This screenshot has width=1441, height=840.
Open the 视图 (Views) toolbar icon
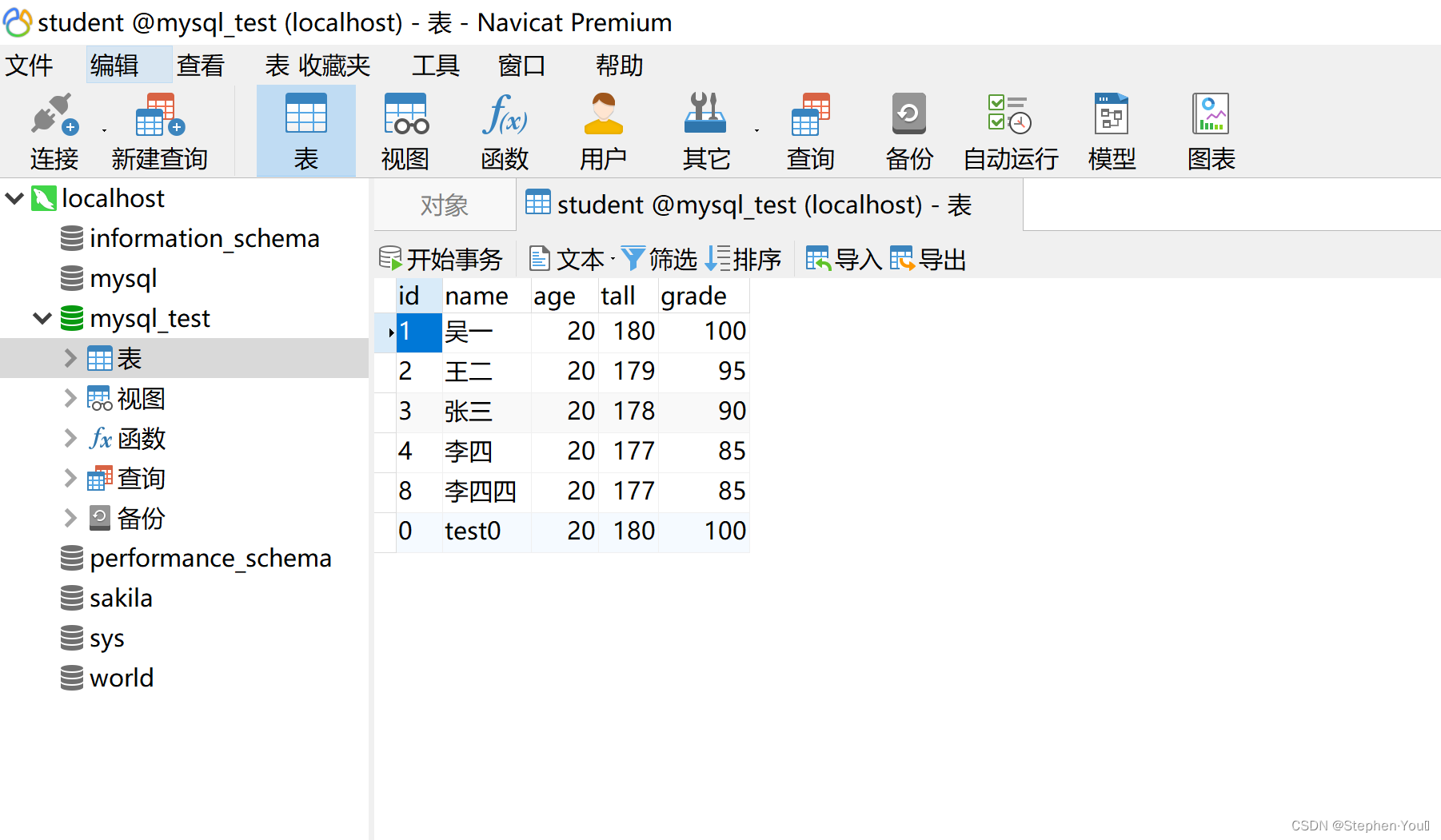[405, 130]
